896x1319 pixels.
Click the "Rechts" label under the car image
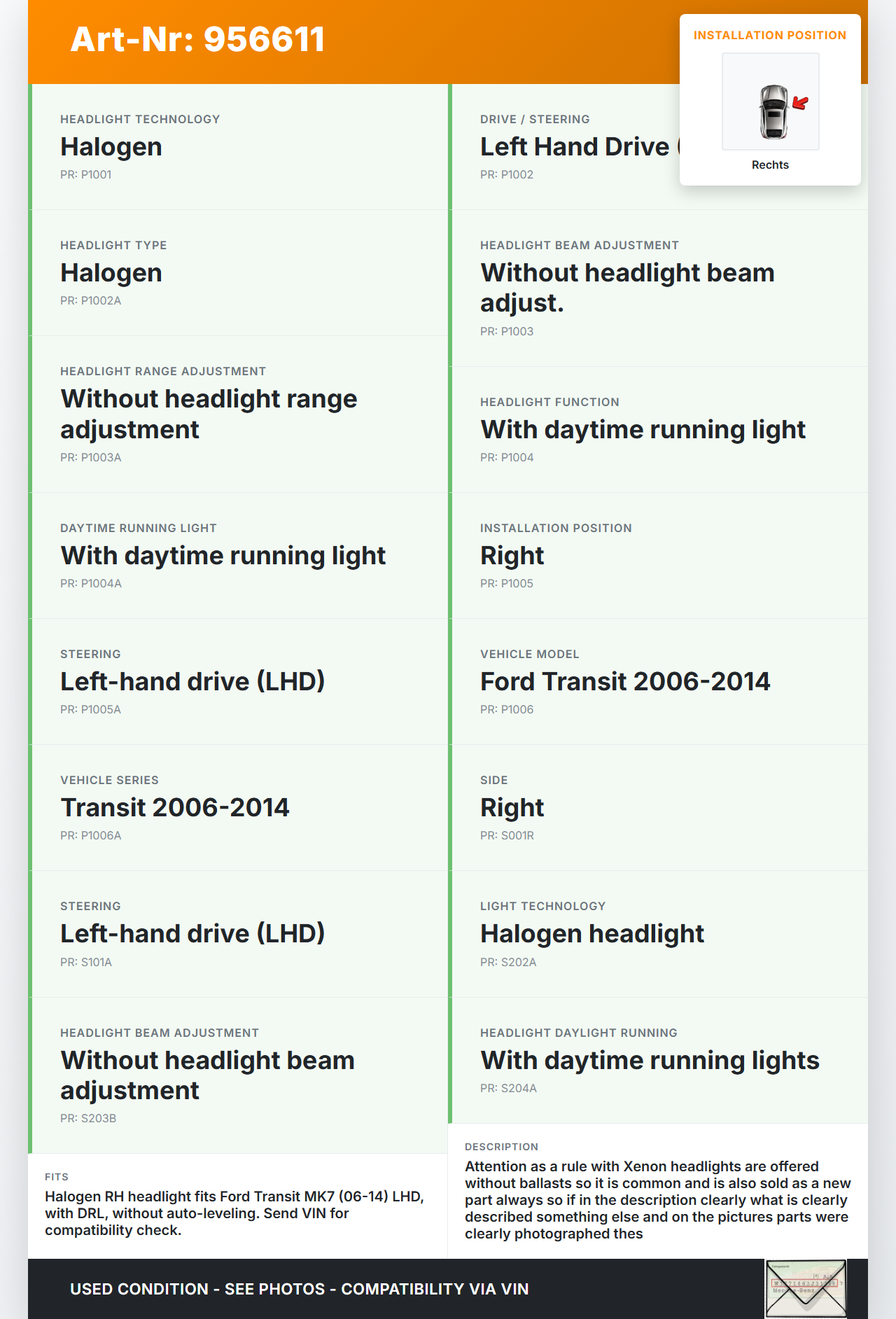[x=770, y=165]
